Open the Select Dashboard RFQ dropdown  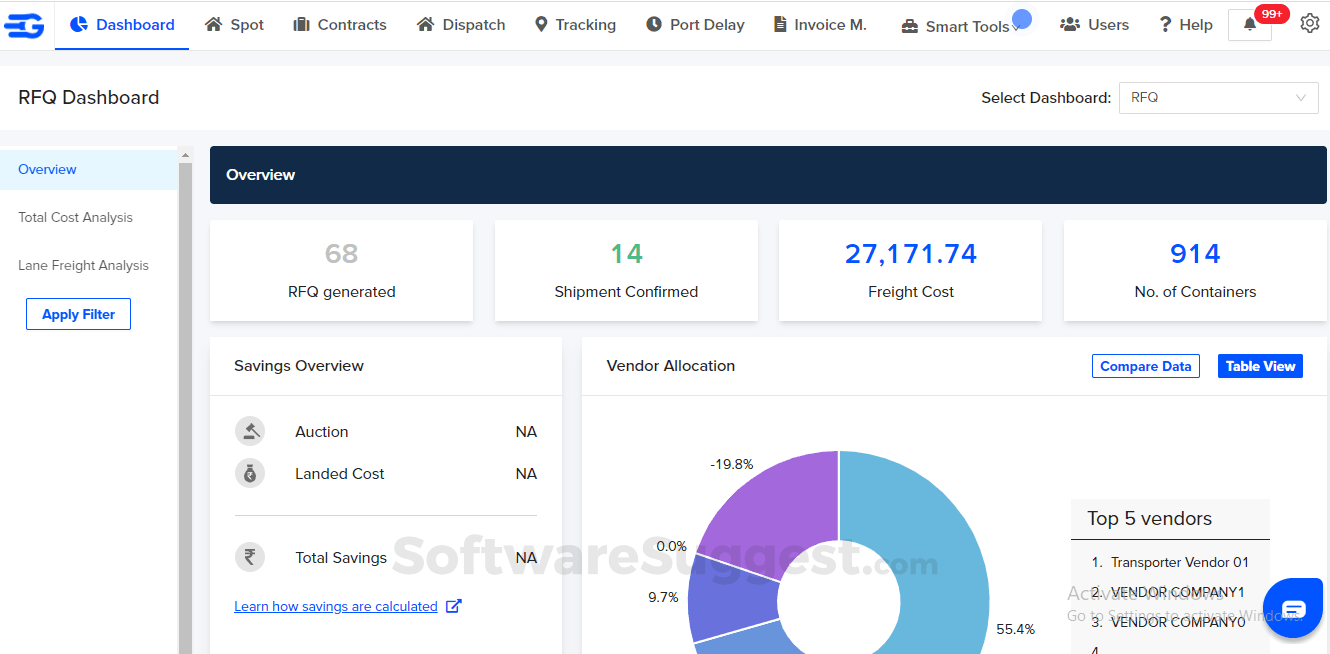point(1218,97)
